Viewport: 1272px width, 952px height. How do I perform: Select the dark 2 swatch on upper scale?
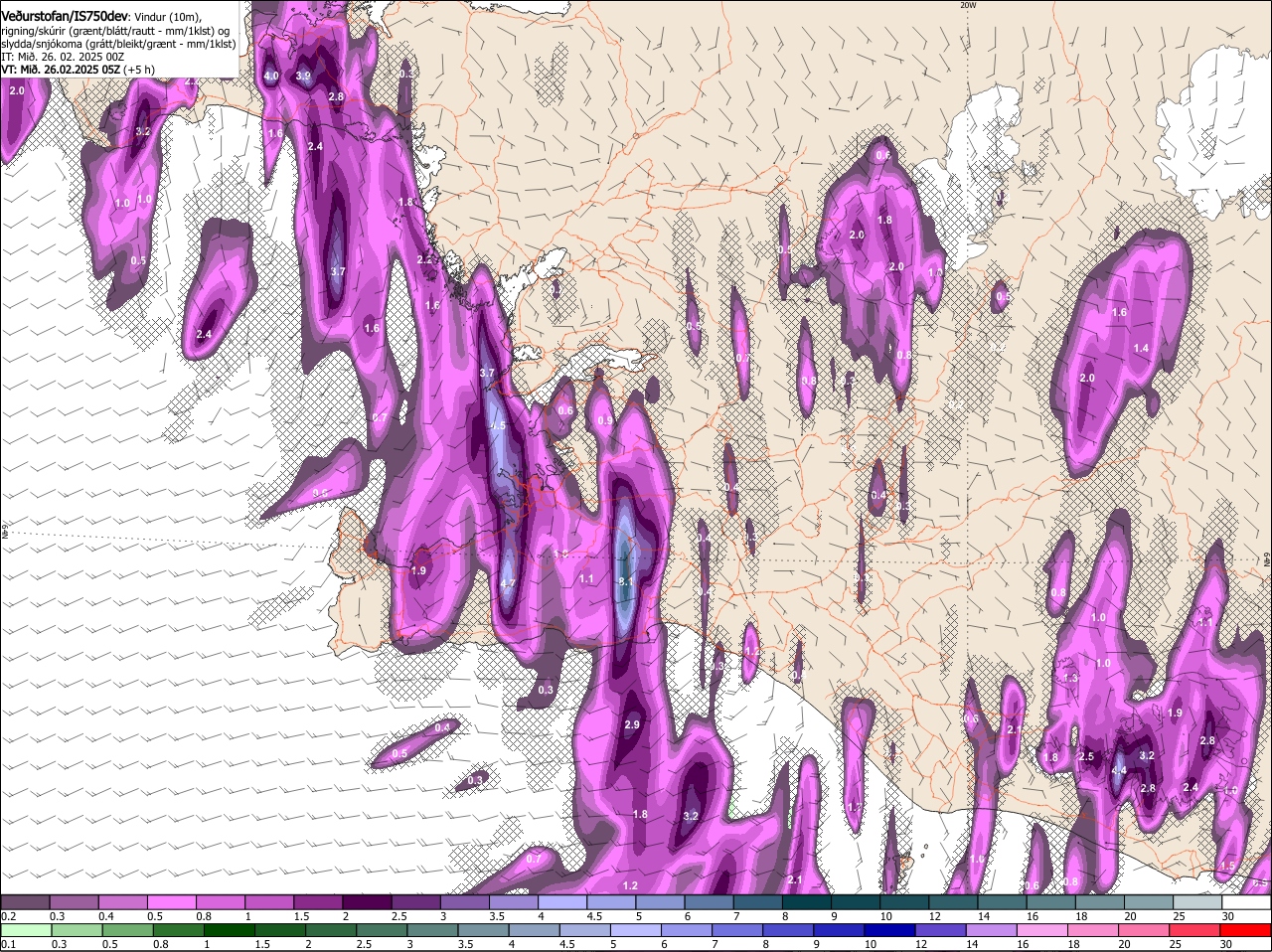coord(366,901)
